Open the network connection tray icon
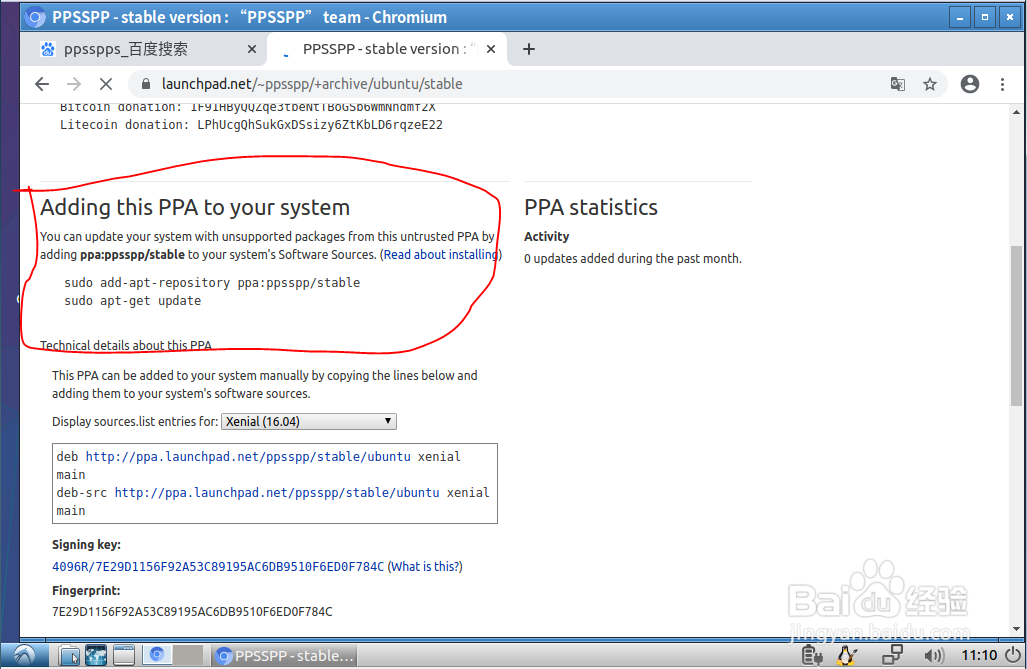 tap(892, 655)
